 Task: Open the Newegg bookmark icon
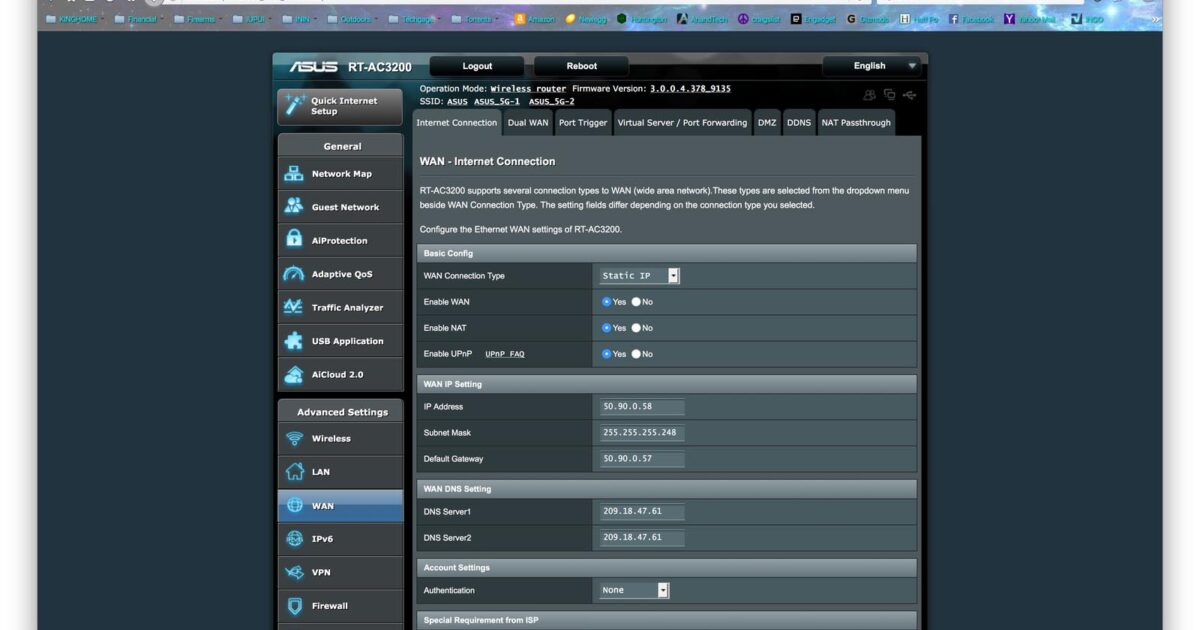coord(570,19)
